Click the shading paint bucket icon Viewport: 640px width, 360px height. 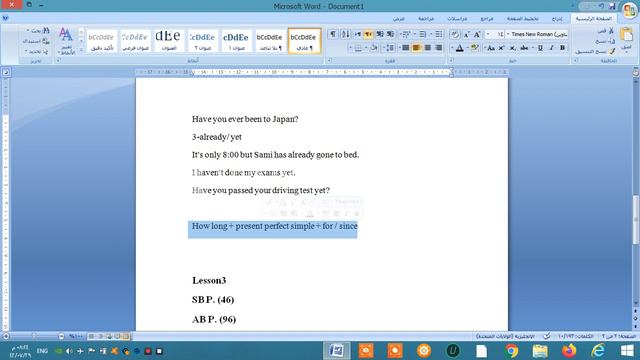[x=373, y=48]
